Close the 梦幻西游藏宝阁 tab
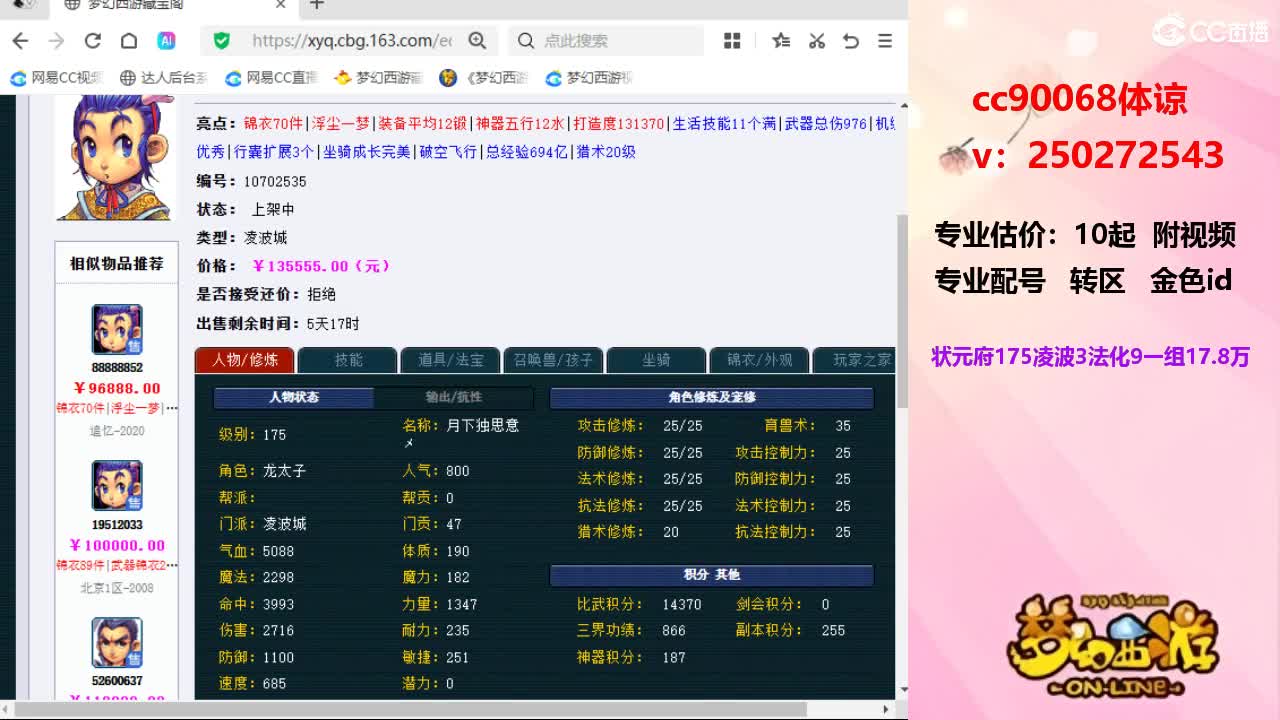The width and height of the screenshot is (1280, 720). (x=281, y=5)
